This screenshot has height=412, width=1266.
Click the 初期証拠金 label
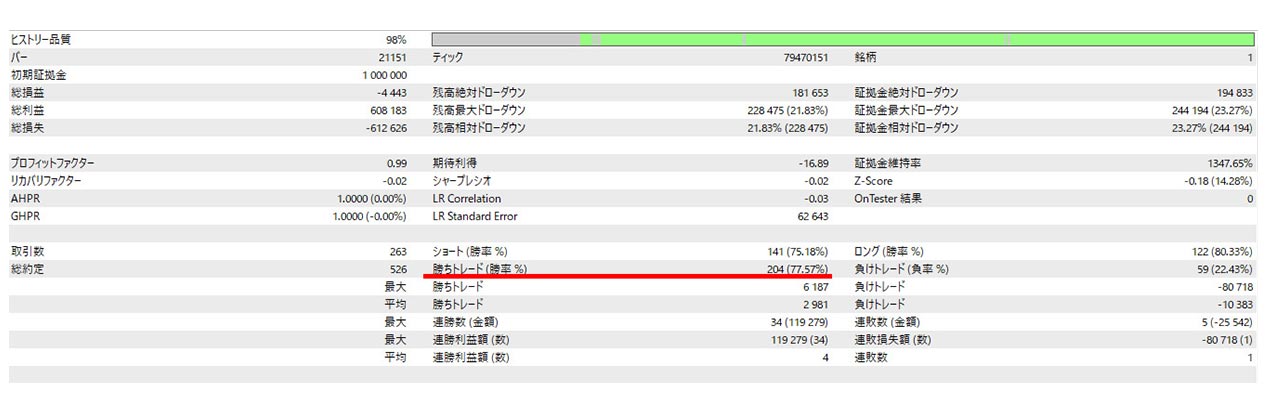(x=38, y=75)
